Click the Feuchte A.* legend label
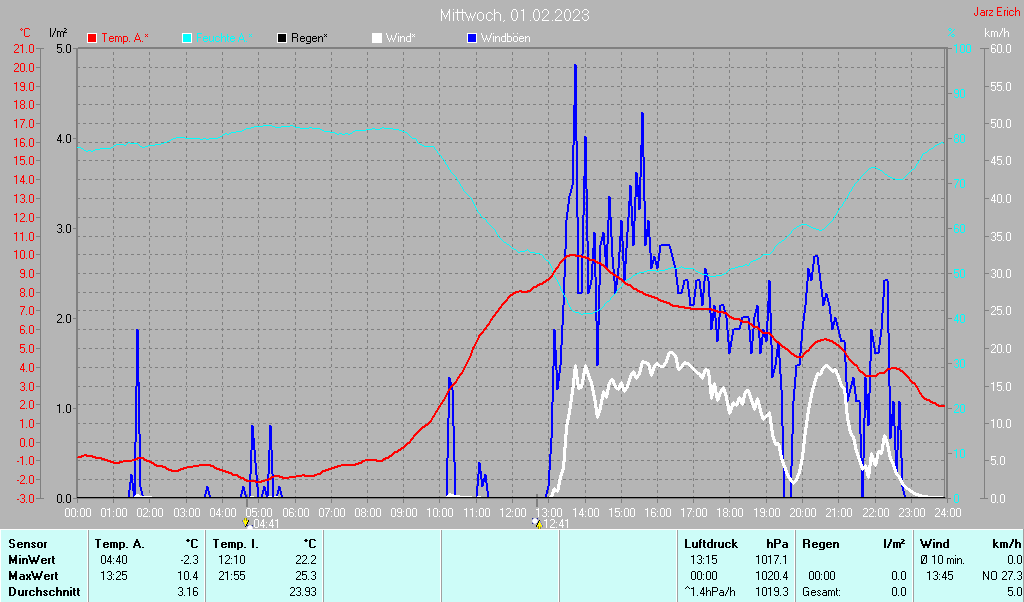 (x=224, y=39)
